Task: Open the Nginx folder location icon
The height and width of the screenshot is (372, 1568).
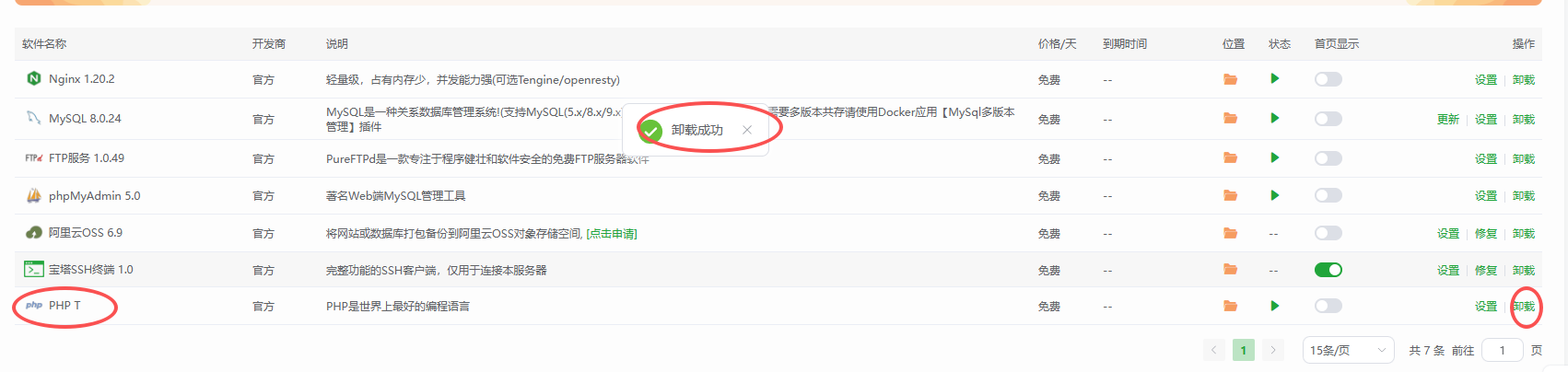Action: point(1230,79)
